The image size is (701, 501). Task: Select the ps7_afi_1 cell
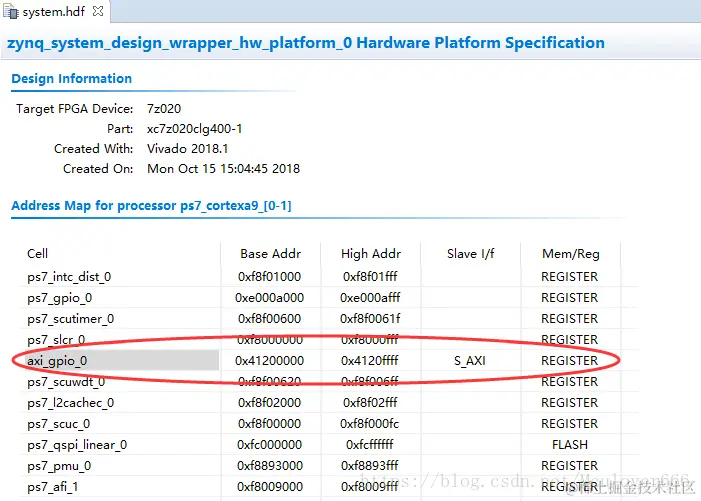tap(52, 487)
